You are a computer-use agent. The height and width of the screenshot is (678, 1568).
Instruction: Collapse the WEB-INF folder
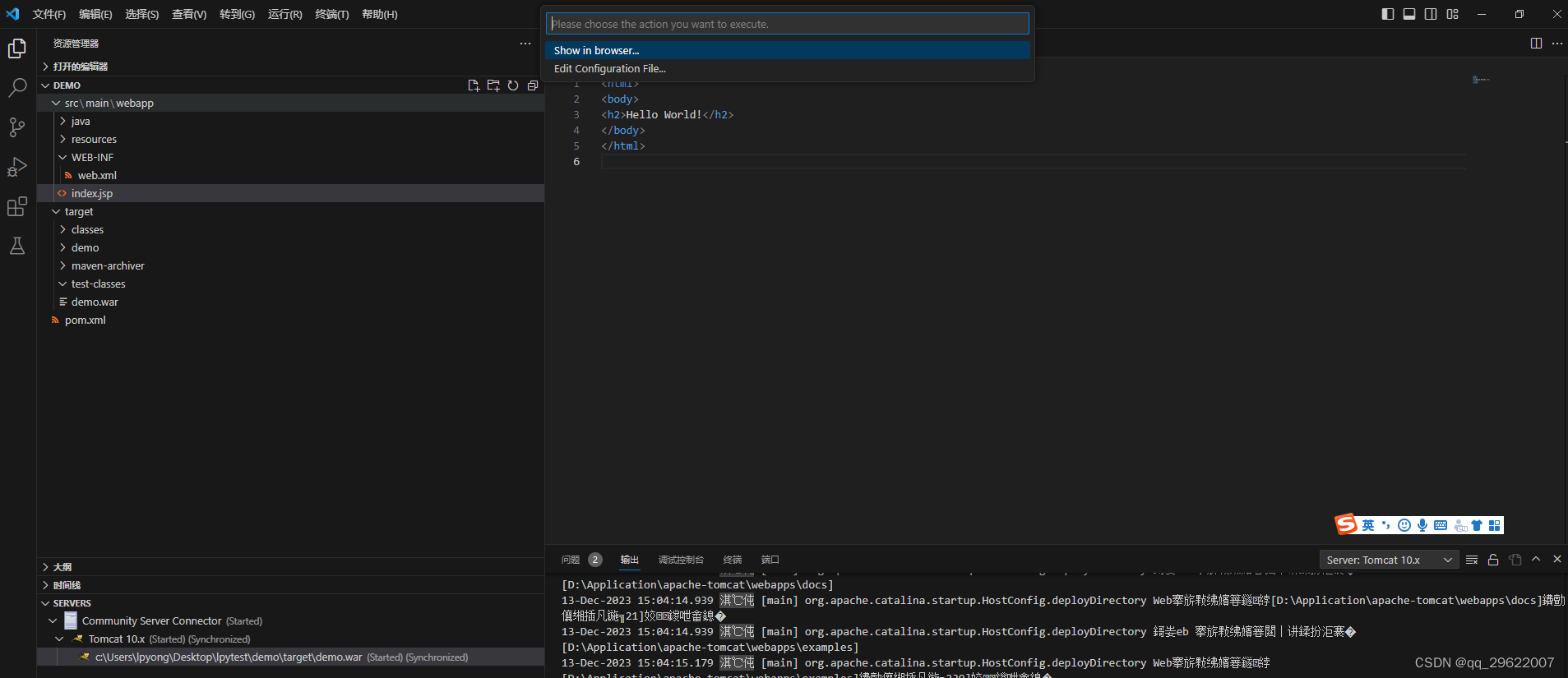point(291,158)
